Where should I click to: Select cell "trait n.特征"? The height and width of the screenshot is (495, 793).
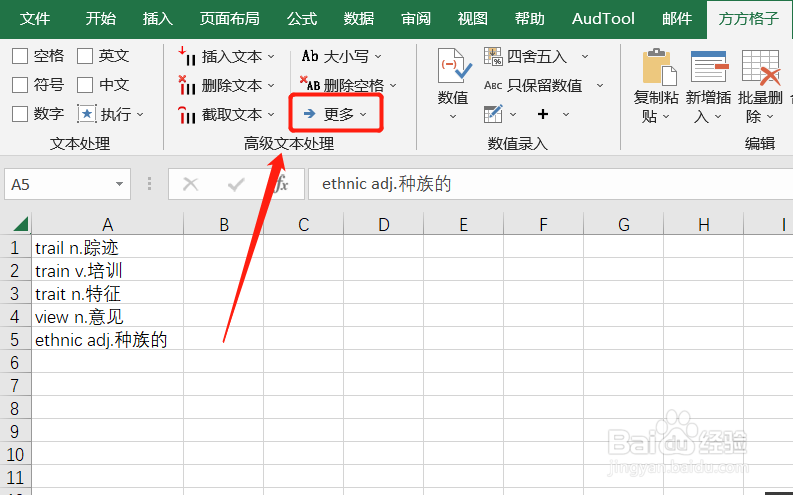tap(107, 293)
